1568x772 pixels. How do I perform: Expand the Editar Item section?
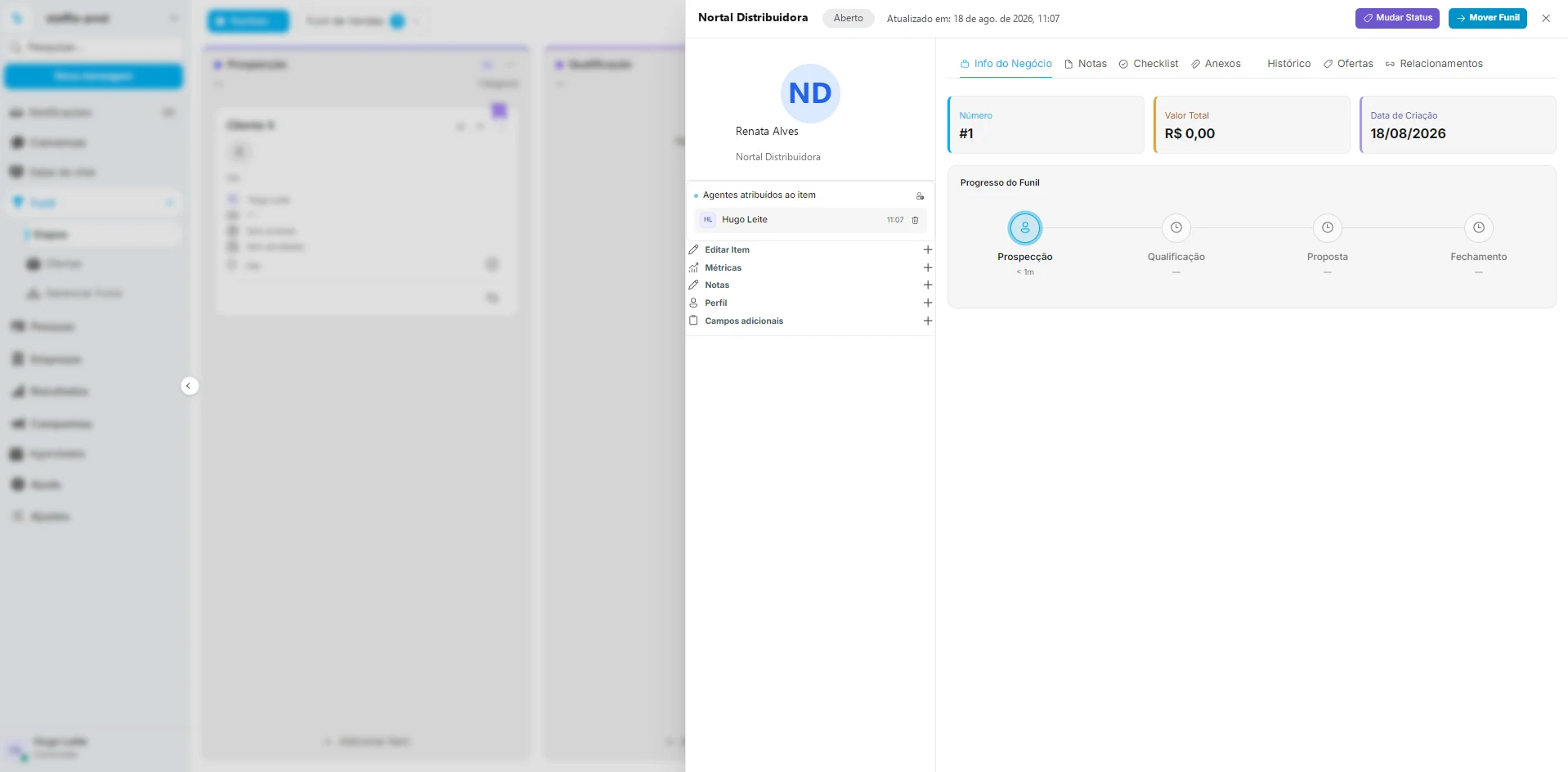pyautogui.click(x=928, y=249)
